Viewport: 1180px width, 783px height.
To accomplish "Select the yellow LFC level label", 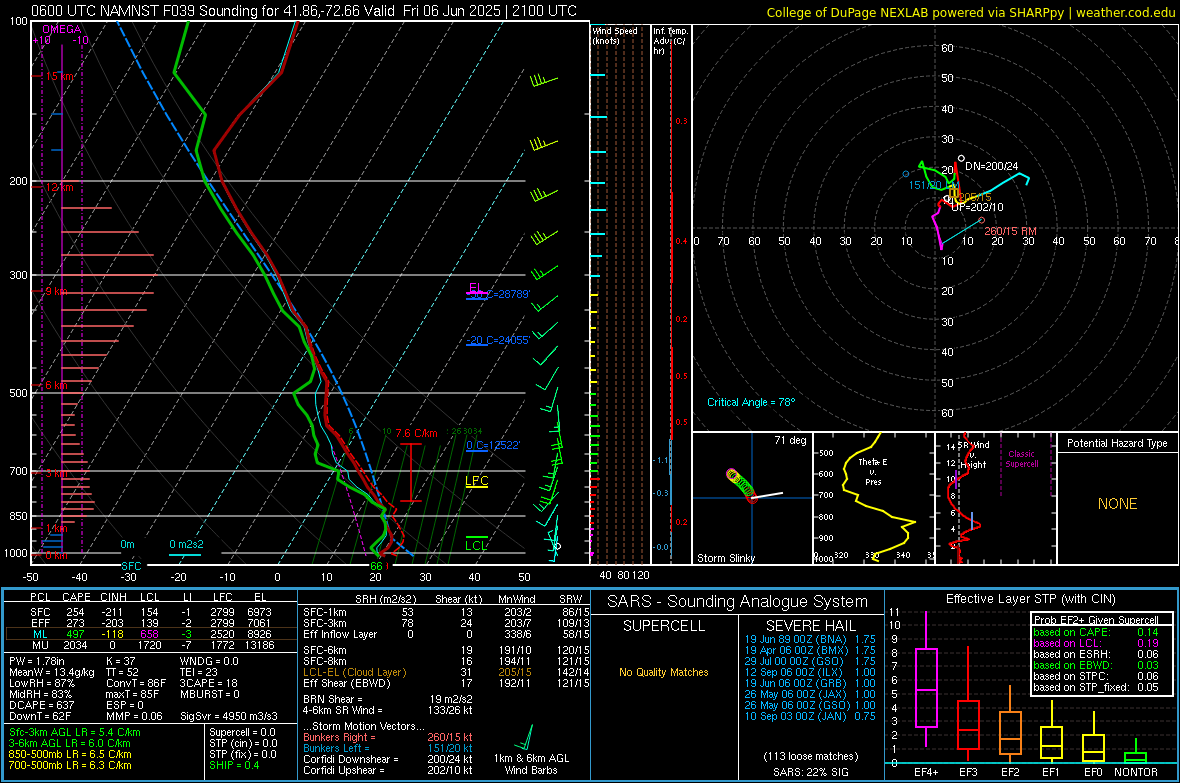I will [476, 481].
